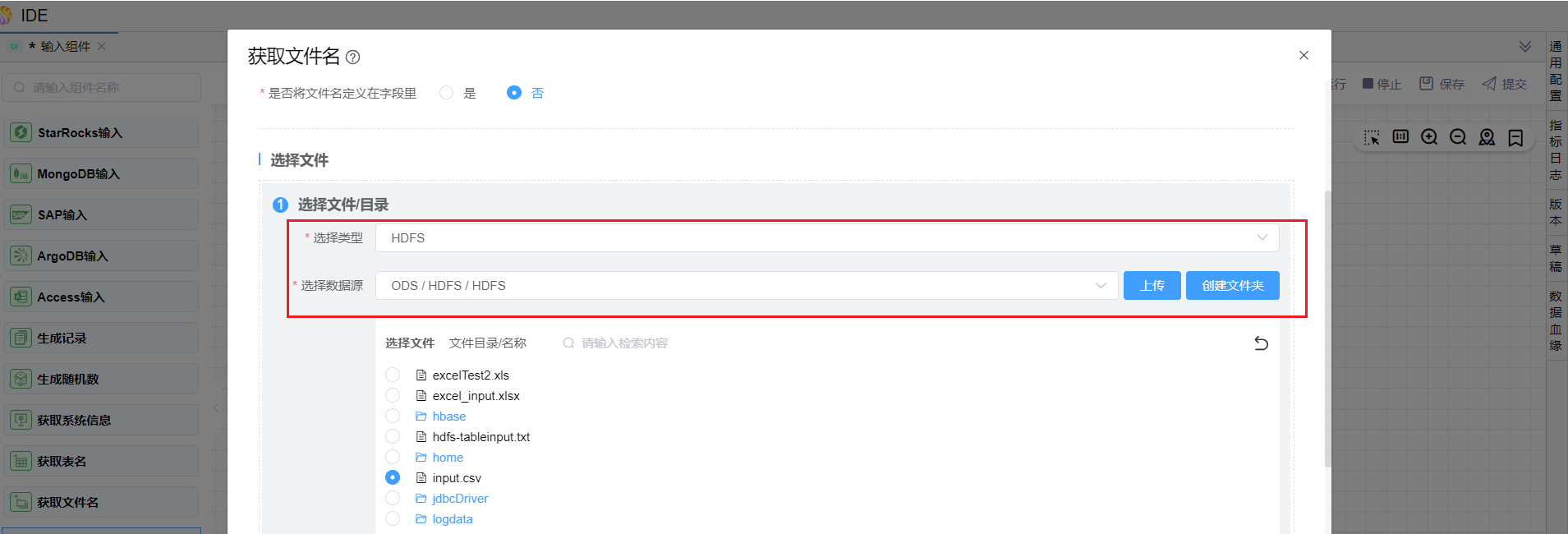Click the jdbcDriver folder icon
Viewport: 1568px width, 534px height.
[421, 499]
